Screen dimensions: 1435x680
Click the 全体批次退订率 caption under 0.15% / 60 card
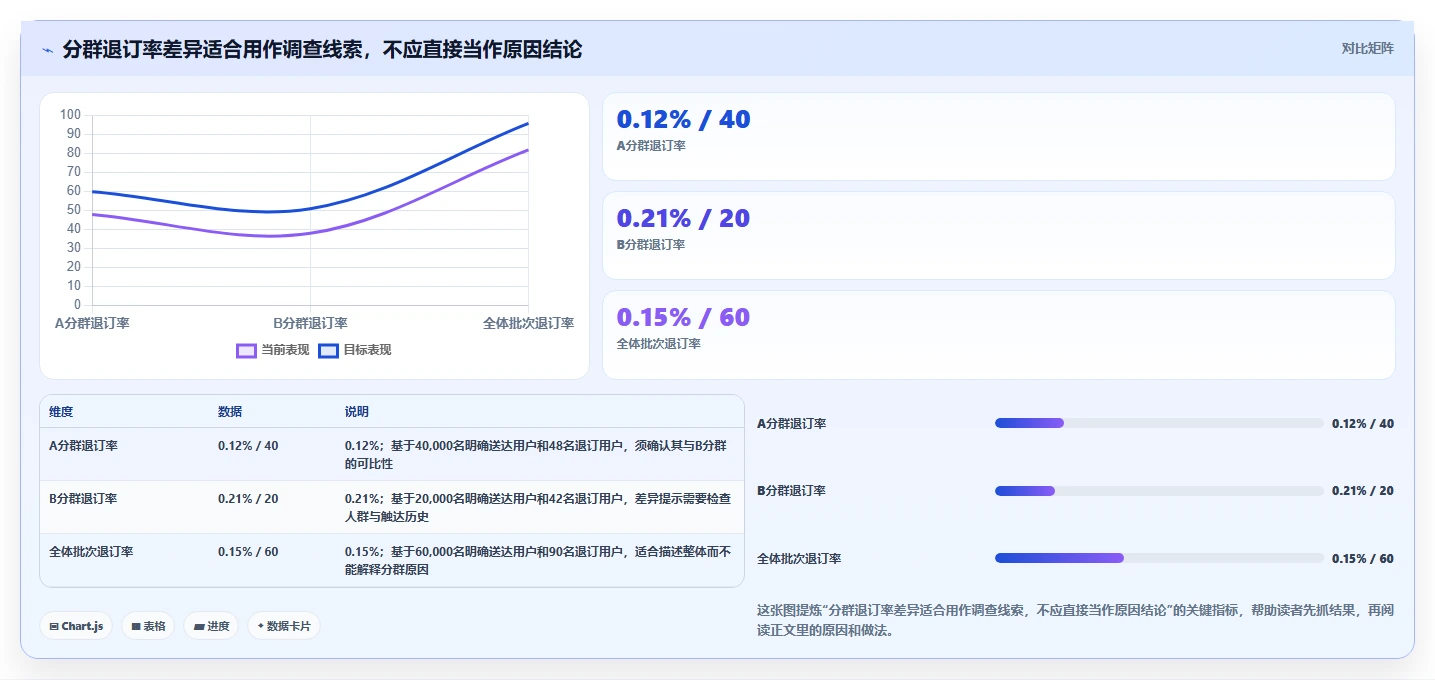pos(659,344)
